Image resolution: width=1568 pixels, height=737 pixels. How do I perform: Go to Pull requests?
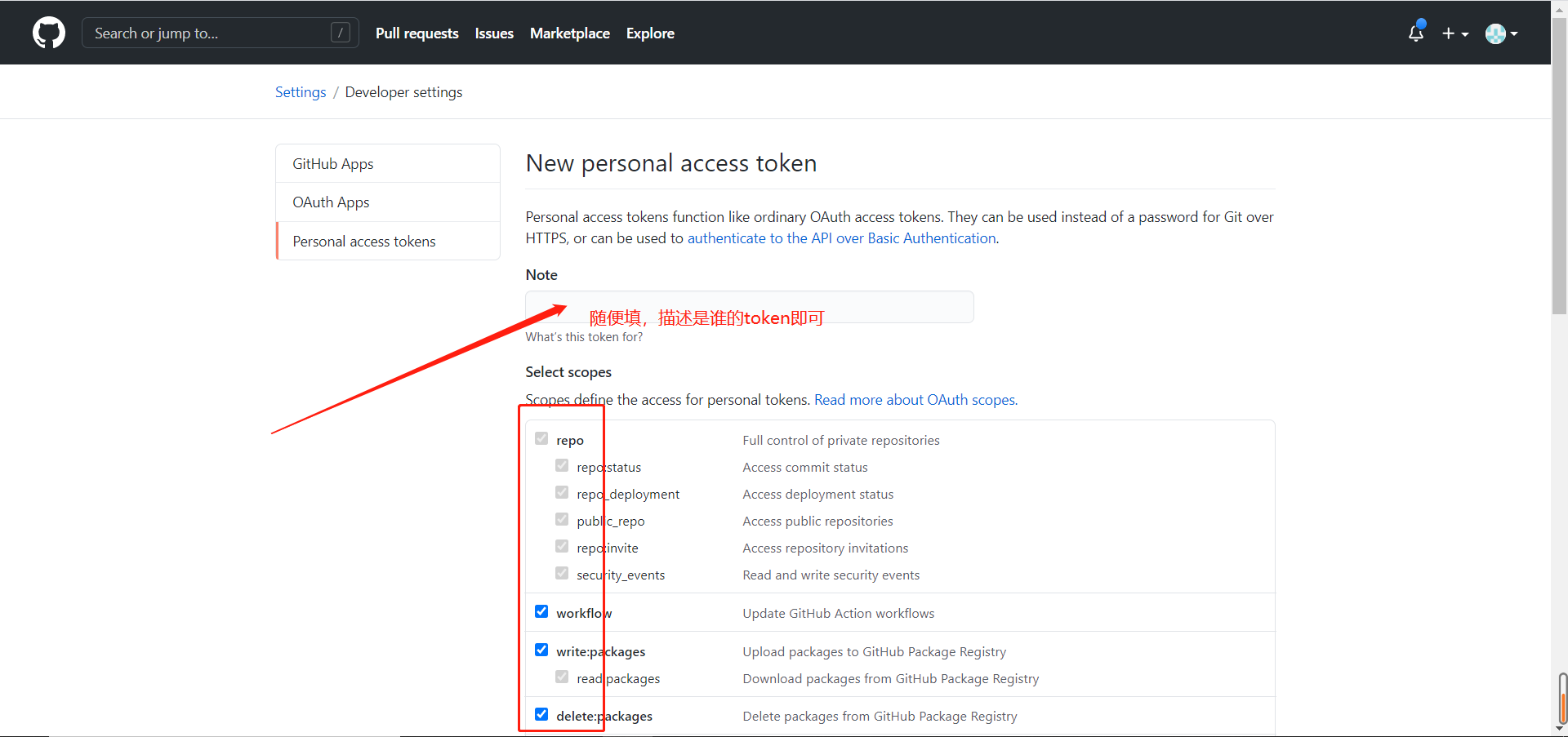[417, 33]
